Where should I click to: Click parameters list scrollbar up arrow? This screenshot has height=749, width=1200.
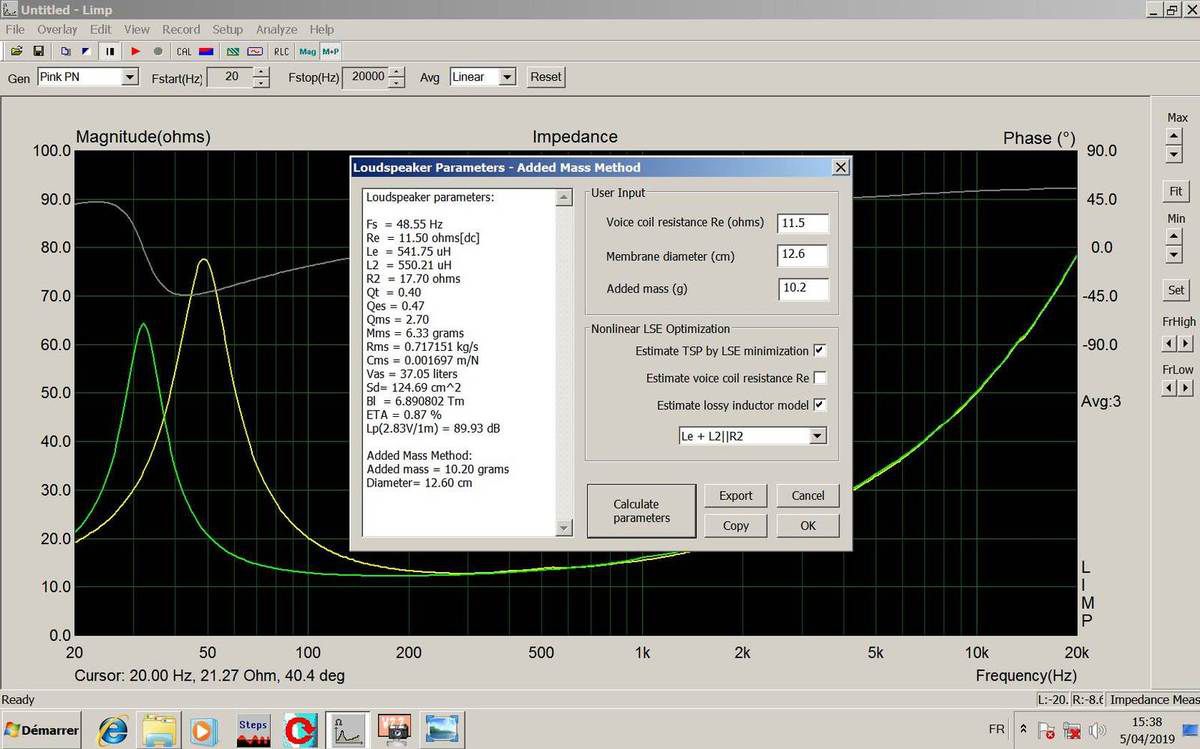(x=564, y=197)
